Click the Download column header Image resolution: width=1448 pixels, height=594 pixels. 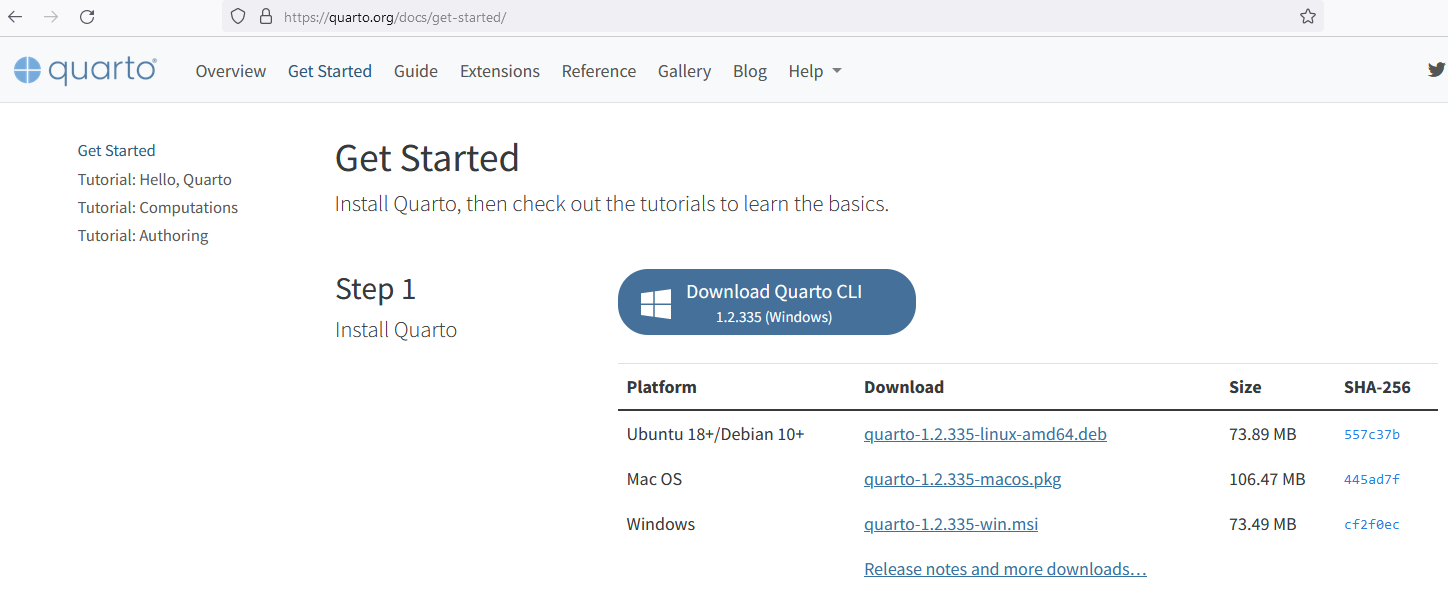pos(904,387)
